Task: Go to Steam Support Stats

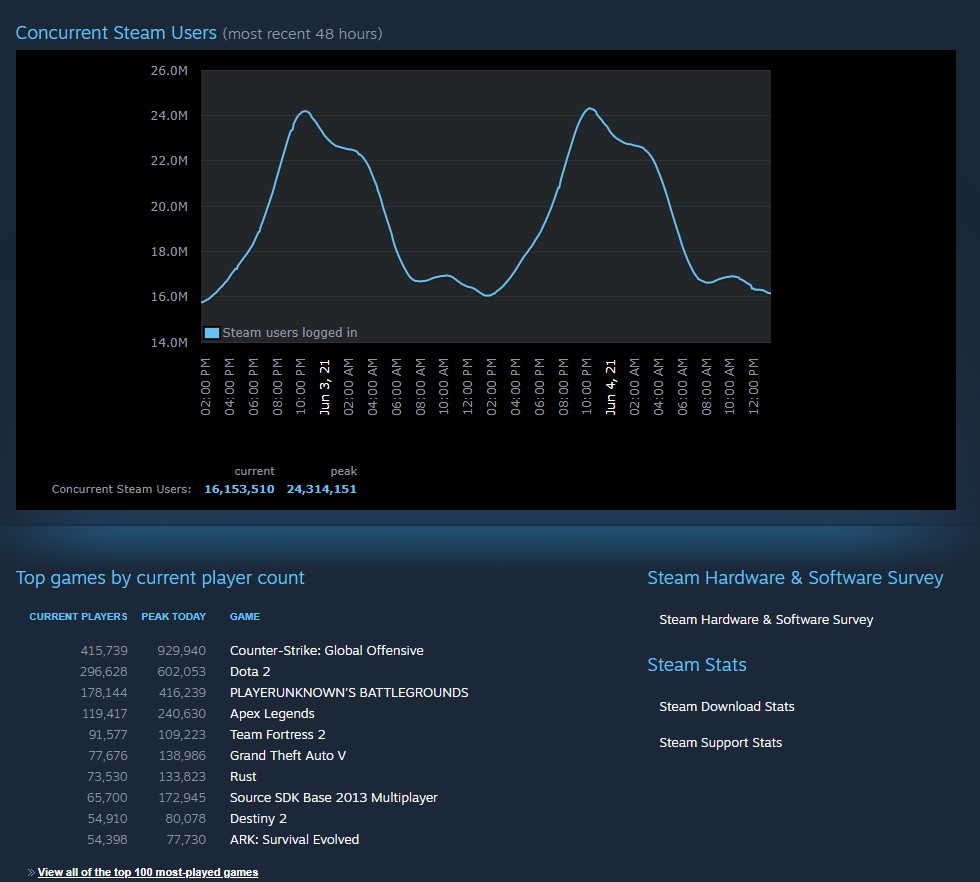Action: 721,743
